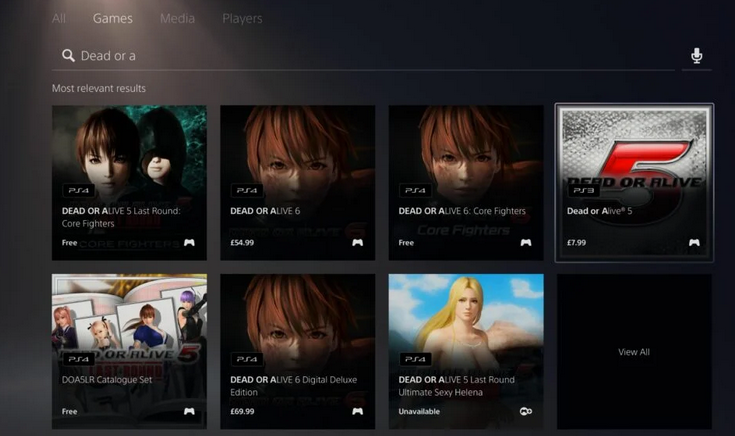
Task: Switch to the Players tab
Action: pos(242,18)
